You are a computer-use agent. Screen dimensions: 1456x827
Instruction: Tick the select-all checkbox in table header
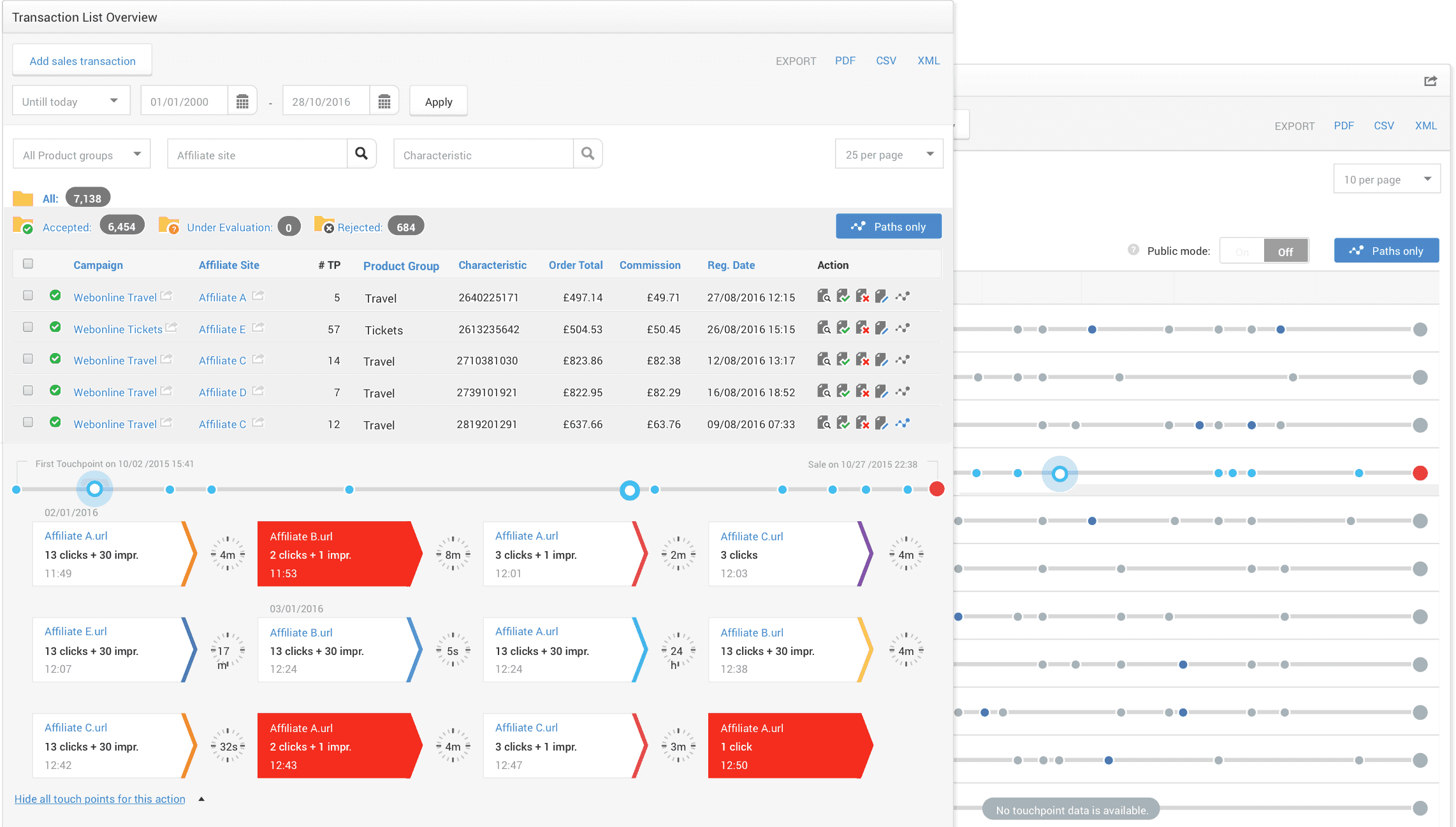pos(28,264)
